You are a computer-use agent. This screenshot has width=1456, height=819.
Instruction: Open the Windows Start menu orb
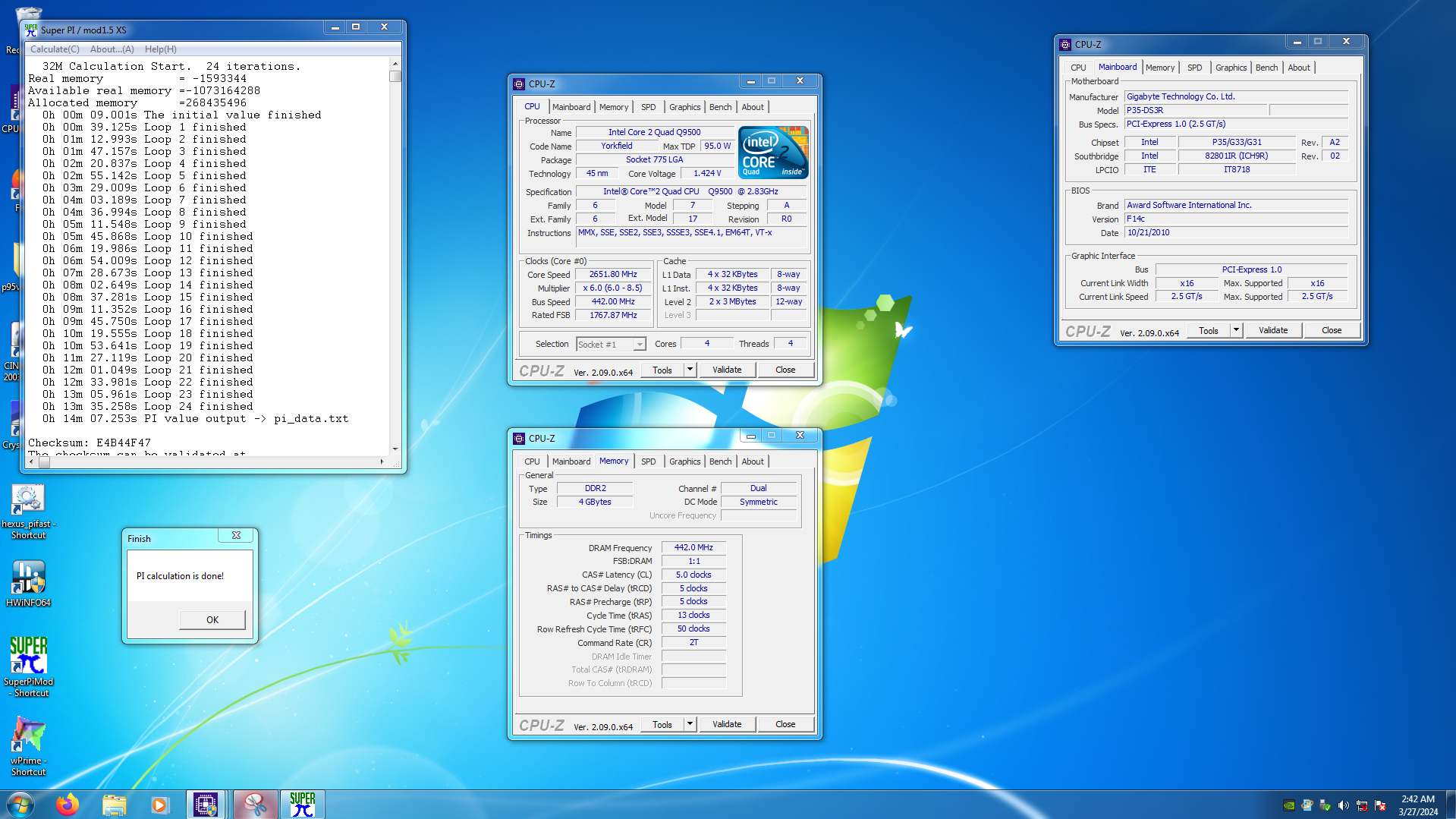(20, 805)
